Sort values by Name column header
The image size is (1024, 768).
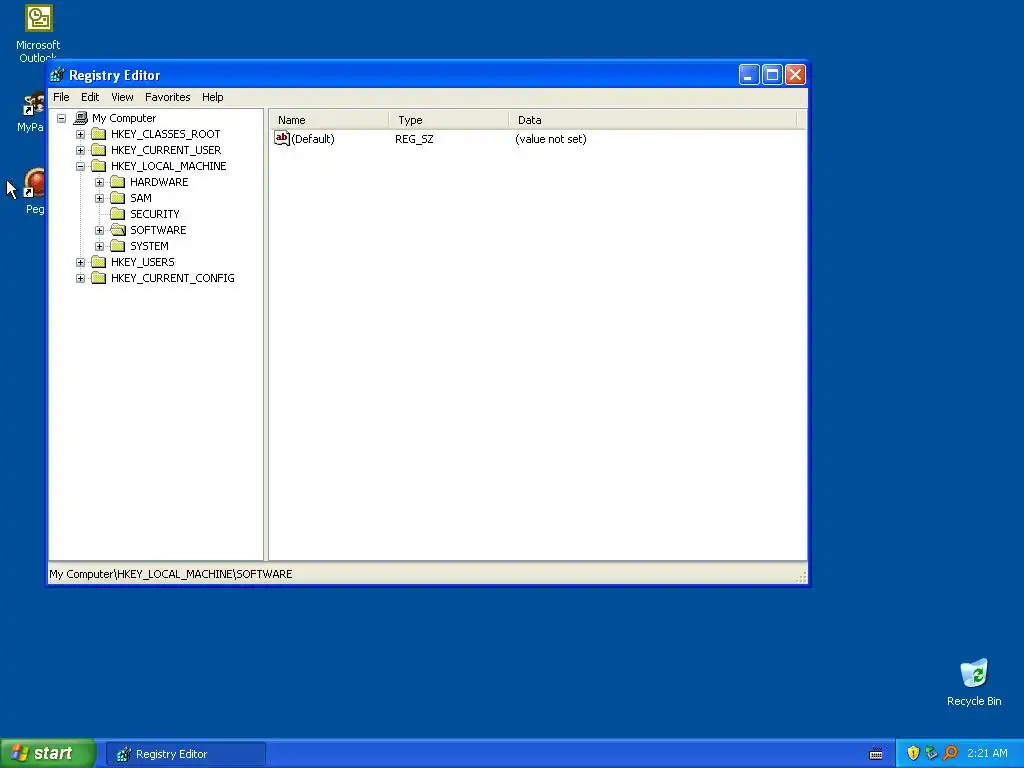click(x=329, y=120)
